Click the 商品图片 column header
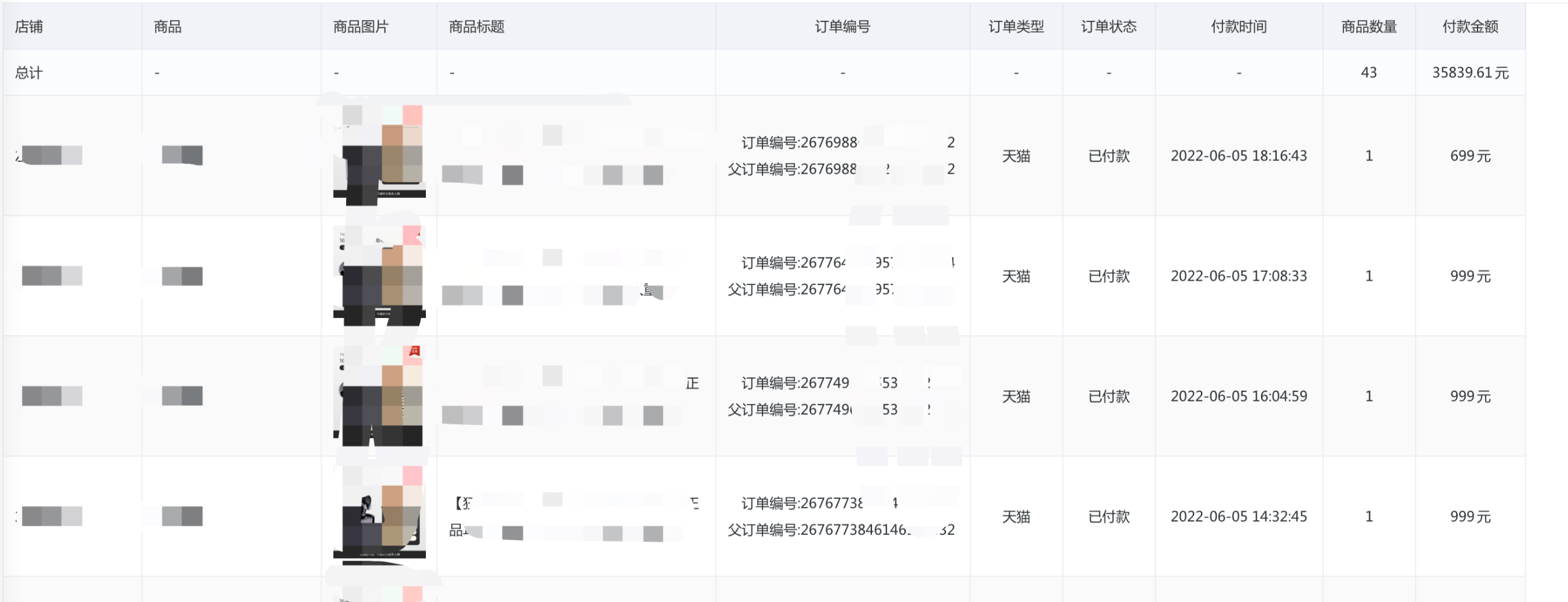 (361, 27)
